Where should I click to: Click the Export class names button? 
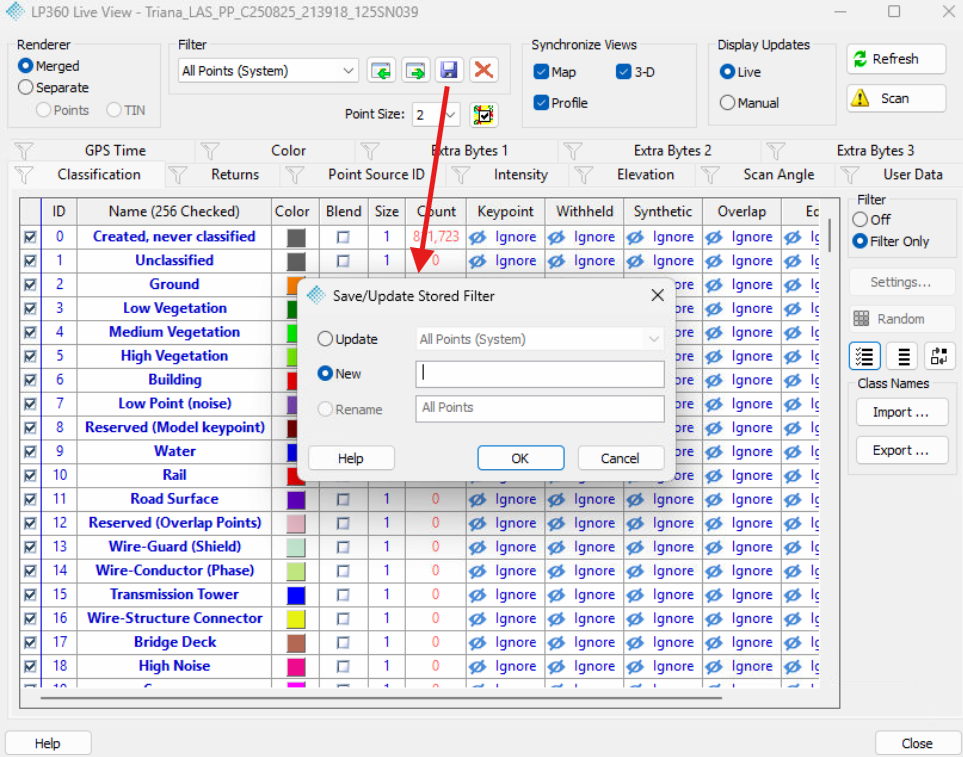coord(902,451)
